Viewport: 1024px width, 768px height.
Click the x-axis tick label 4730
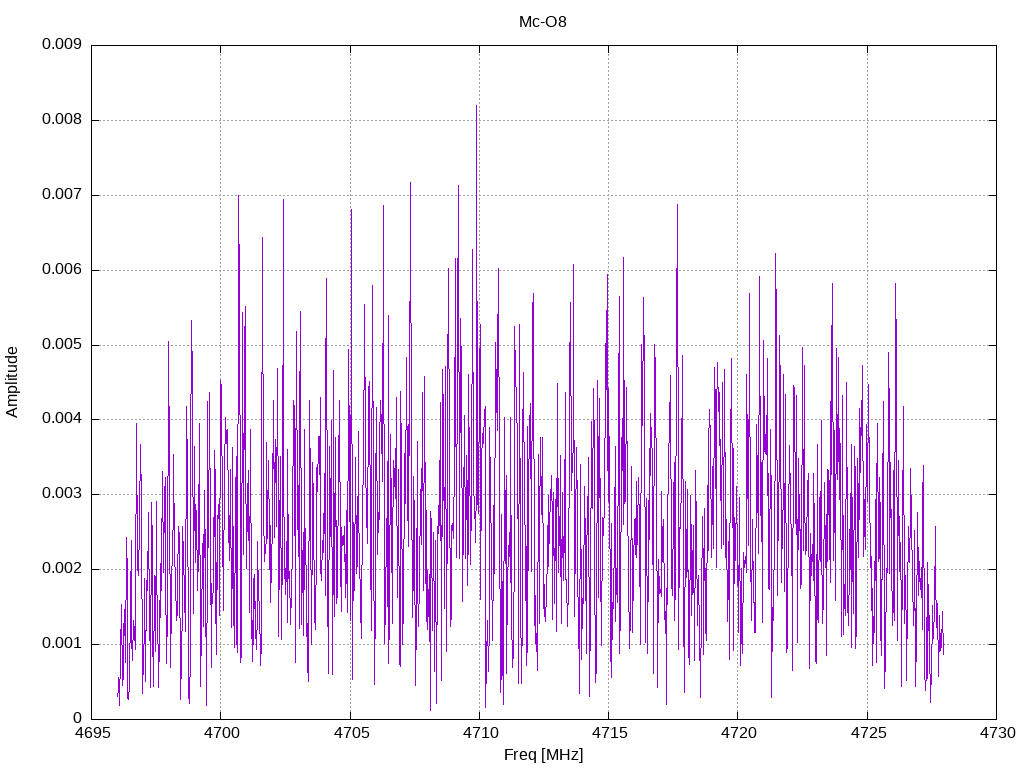pos(997,733)
